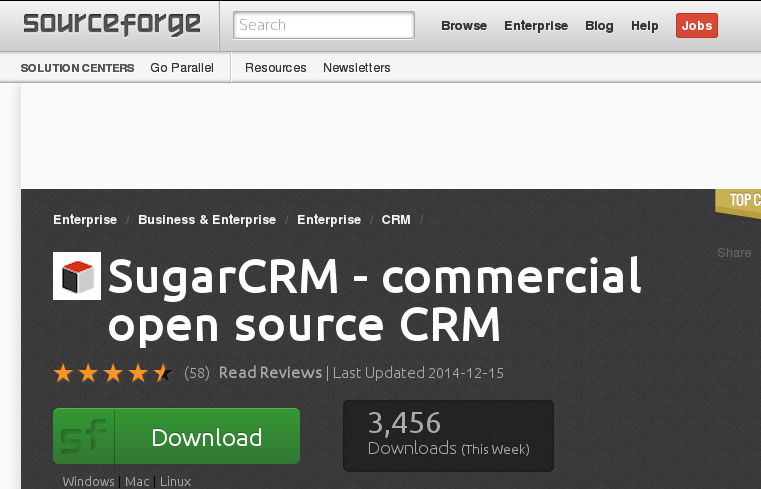This screenshot has width=761, height=489.
Task: Click the 3,456 Downloads stats box
Action: (448, 436)
